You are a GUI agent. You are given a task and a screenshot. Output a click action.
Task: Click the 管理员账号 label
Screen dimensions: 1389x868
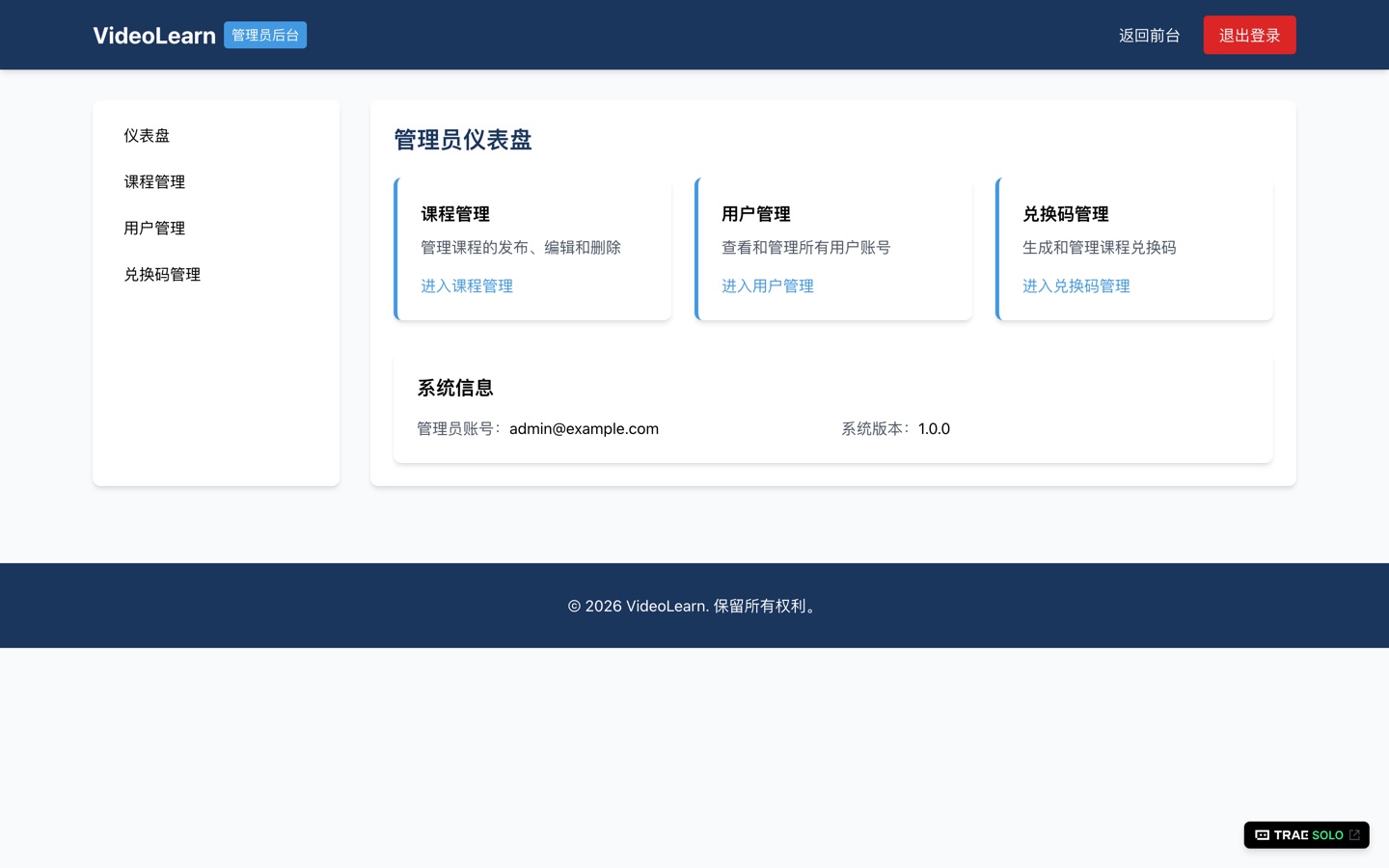pyautogui.click(x=459, y=429)
